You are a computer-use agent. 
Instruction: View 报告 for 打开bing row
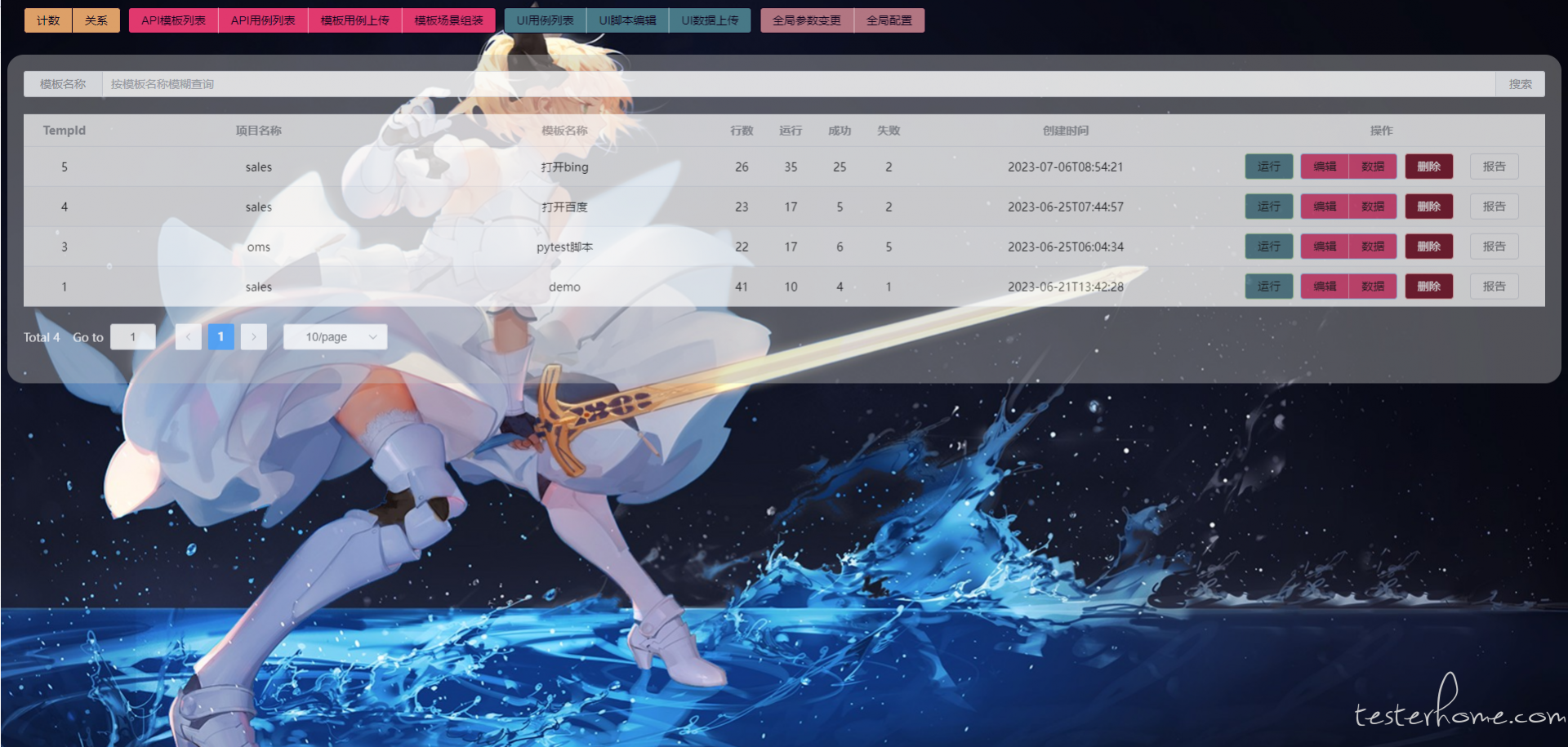click(1494, 167)
